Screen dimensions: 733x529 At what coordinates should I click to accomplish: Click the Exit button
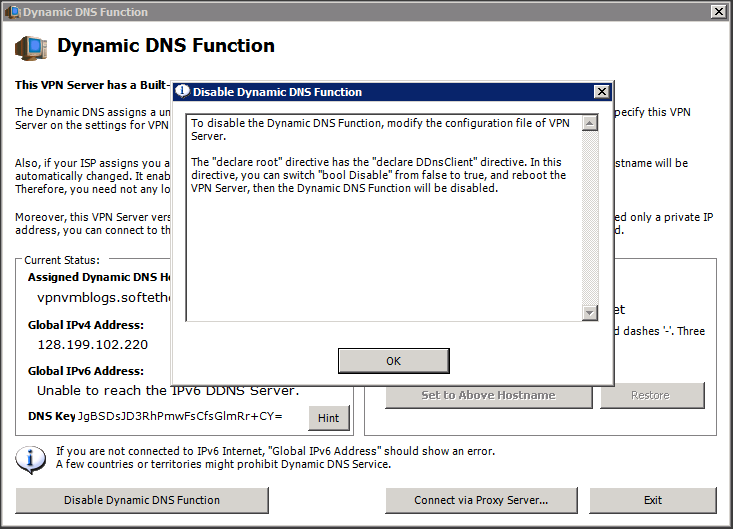(x=652, y=500)
